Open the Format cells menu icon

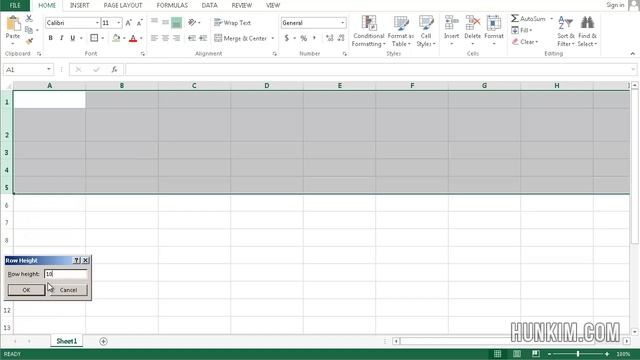(x=494, y=23)
